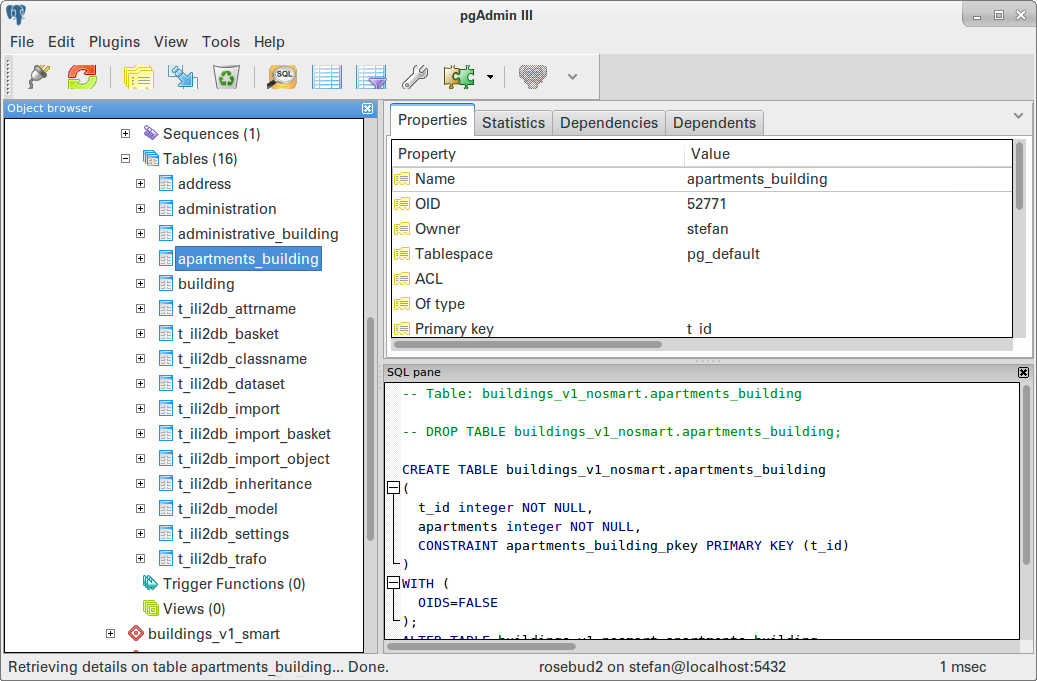
Task: Expand the apartments_building table node
Action: (x=140, y=259)
